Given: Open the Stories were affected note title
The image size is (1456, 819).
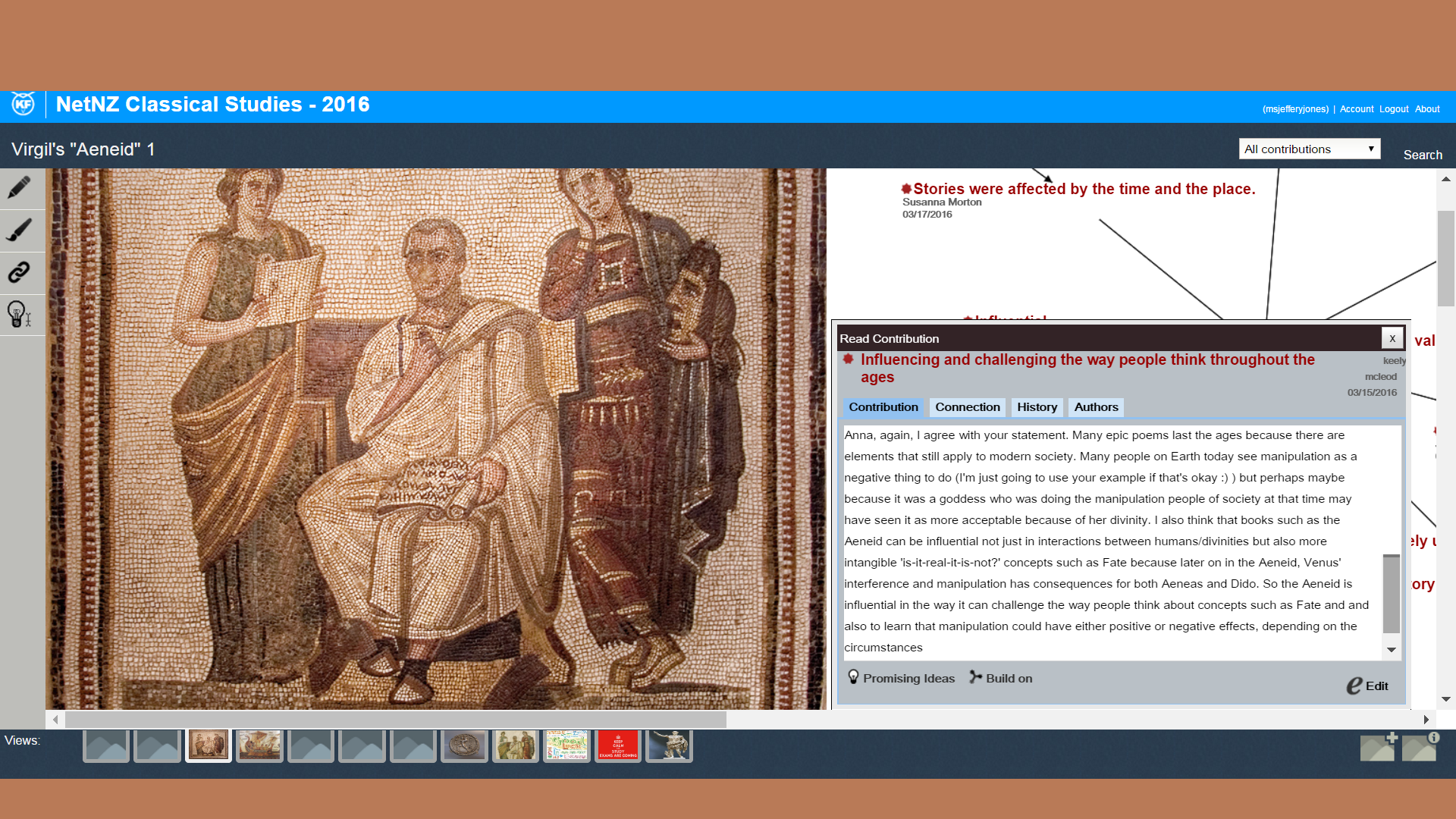Looking at the screenshot, I should [1084, 189].
